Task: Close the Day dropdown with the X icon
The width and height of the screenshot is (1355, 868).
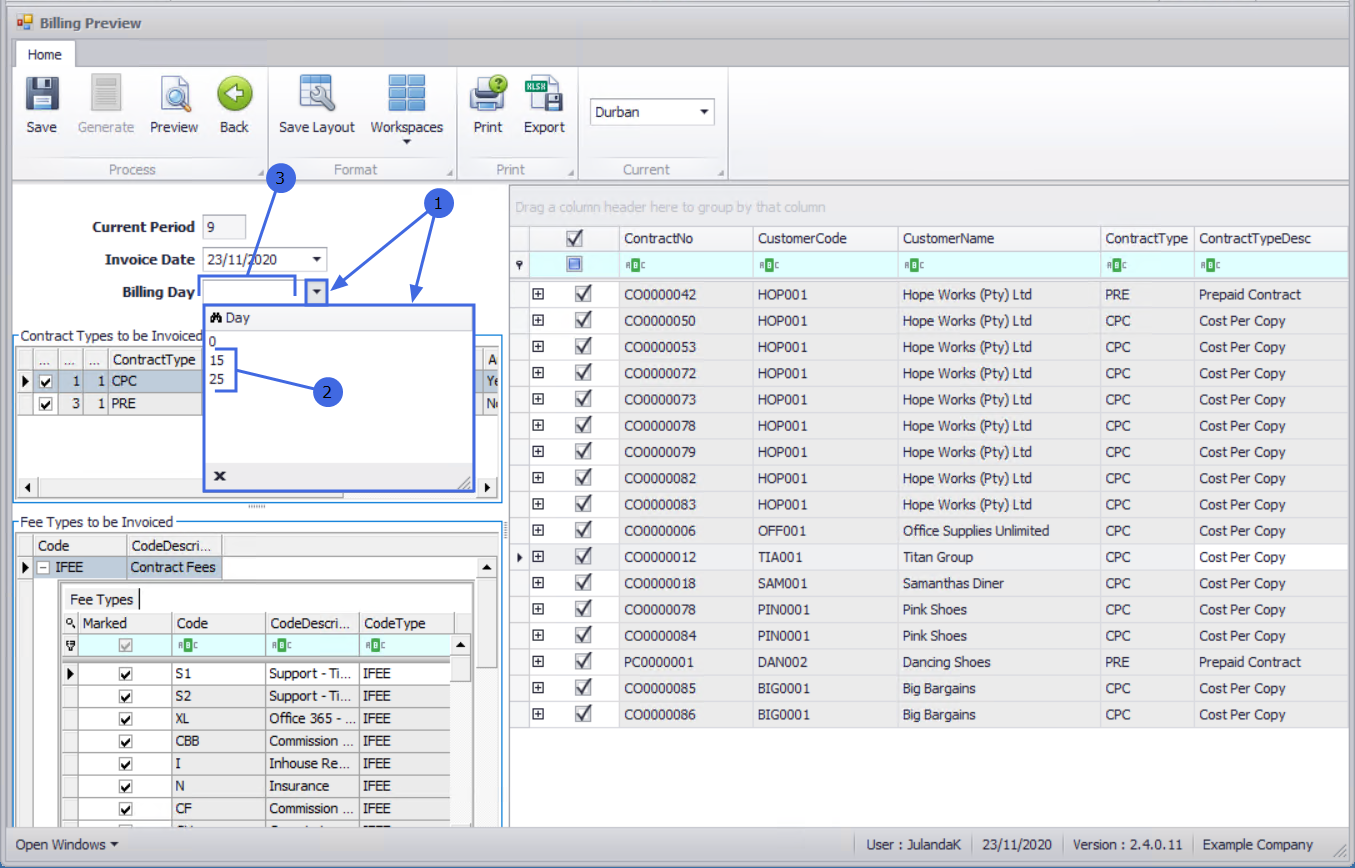Action: pos(220,476)
